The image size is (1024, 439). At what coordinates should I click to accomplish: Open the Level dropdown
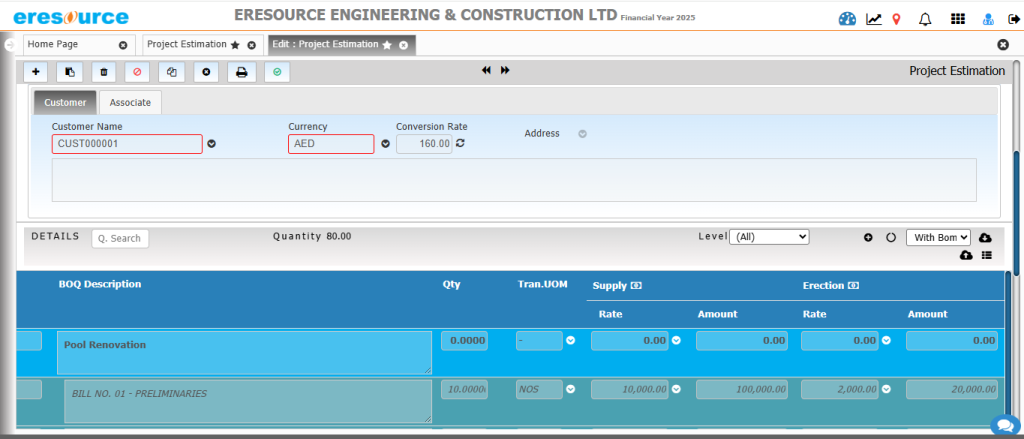(x=768, y=237)
